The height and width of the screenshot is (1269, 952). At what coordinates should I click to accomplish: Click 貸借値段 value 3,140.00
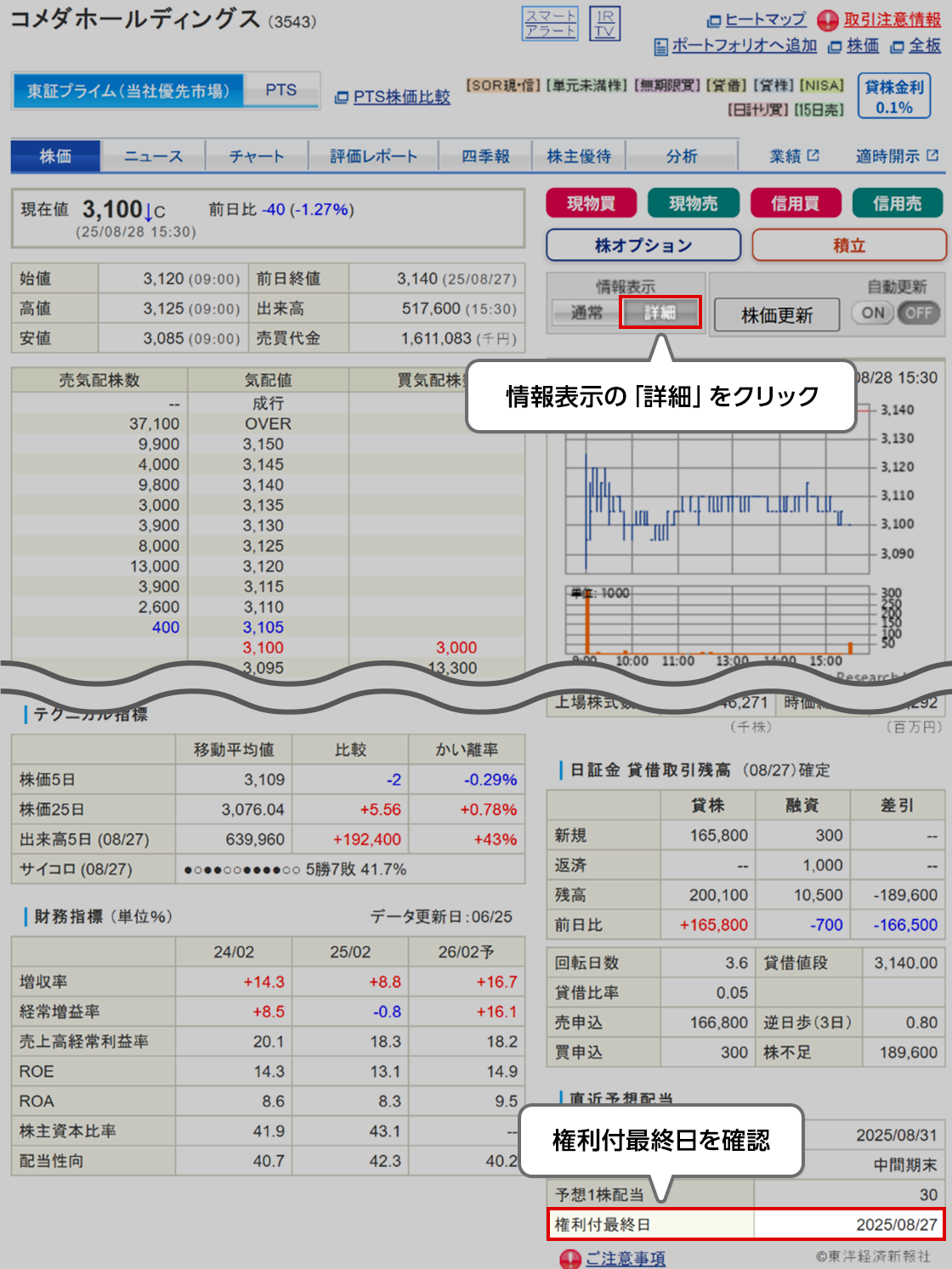(x=906, y=963)
